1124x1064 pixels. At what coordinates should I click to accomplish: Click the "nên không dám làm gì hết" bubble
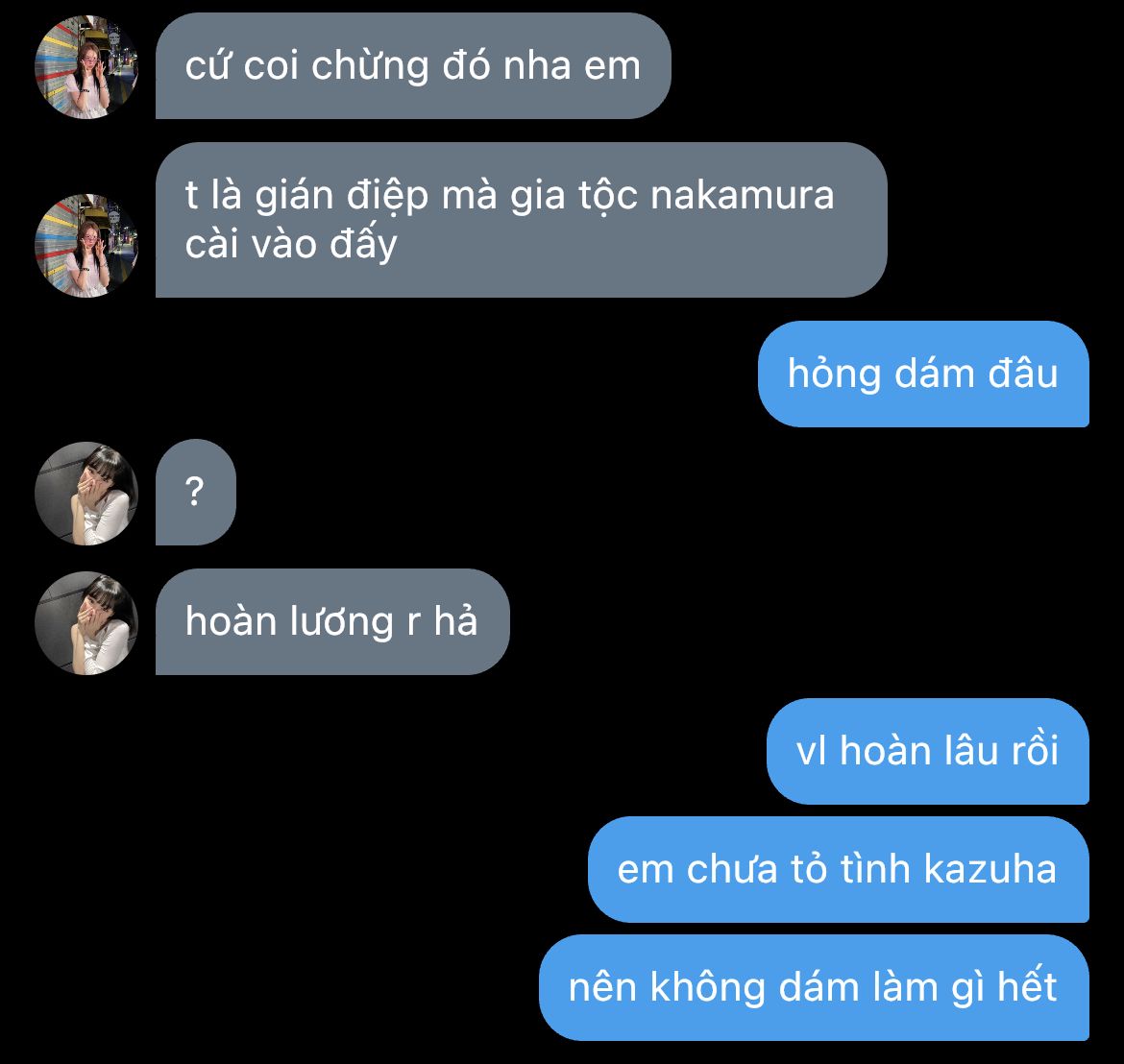click(x=814, y=987)
